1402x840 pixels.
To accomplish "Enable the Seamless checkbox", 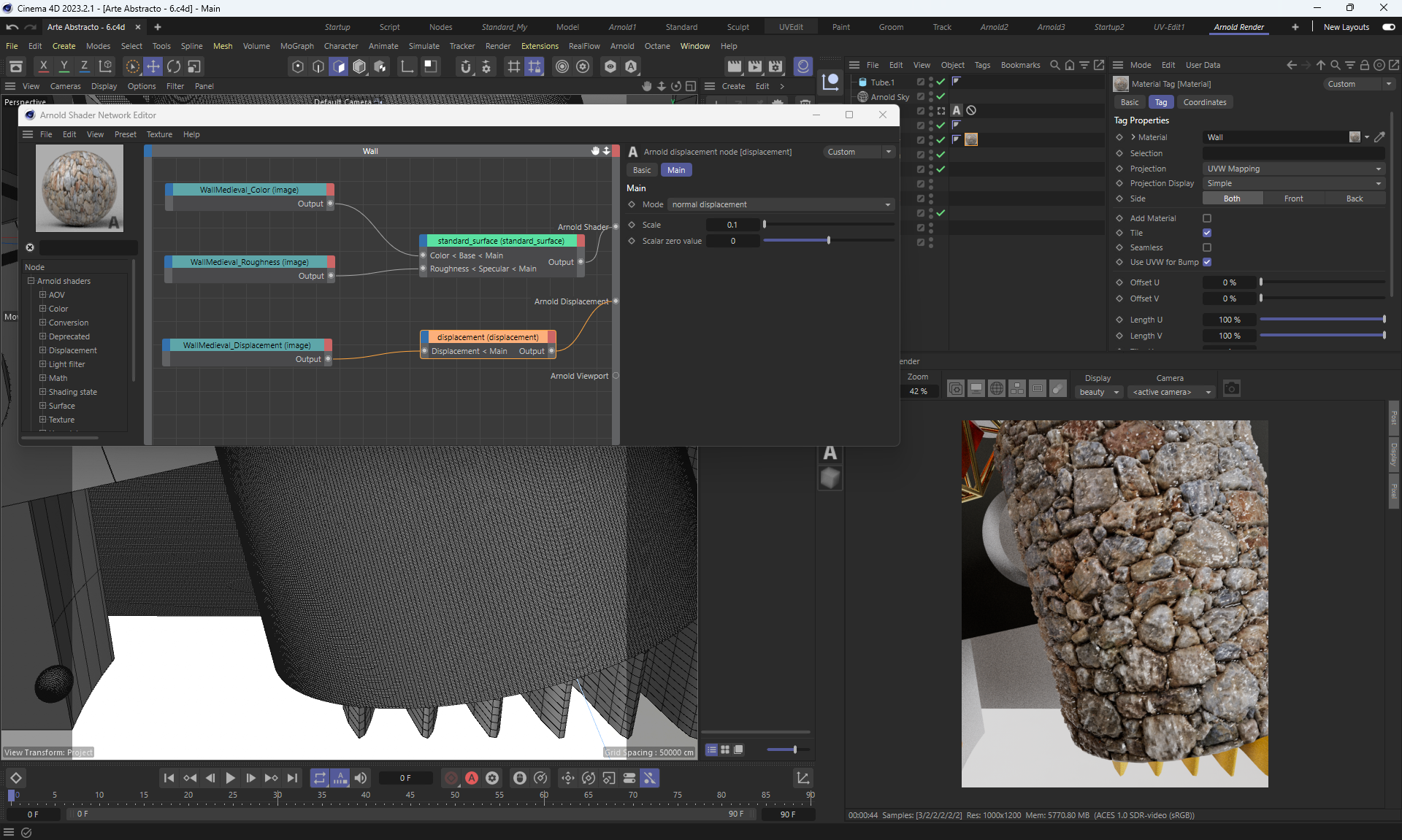I will [x=1207, y=247].
